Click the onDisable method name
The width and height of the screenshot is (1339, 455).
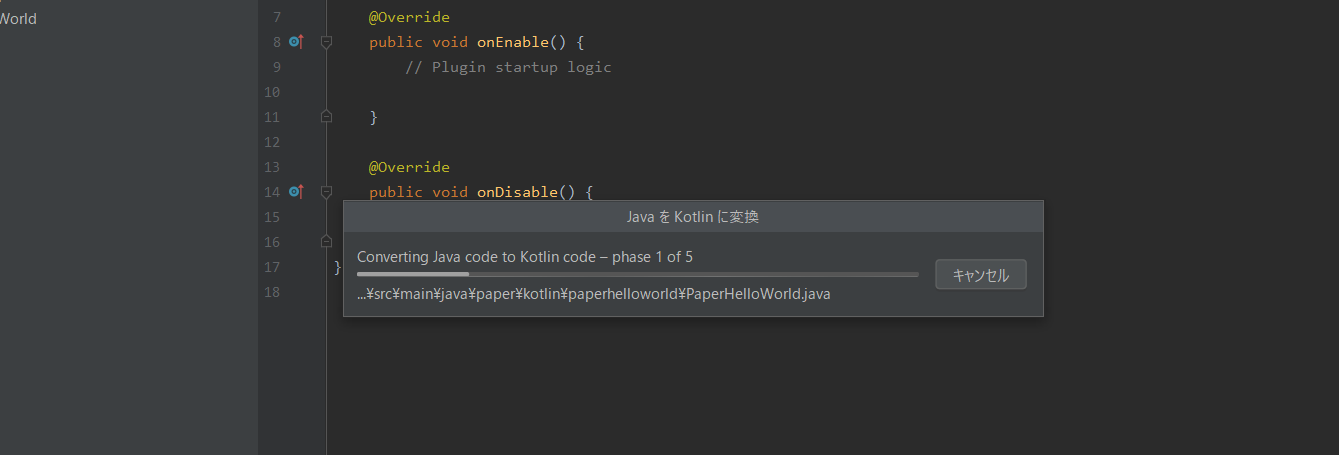517,191
